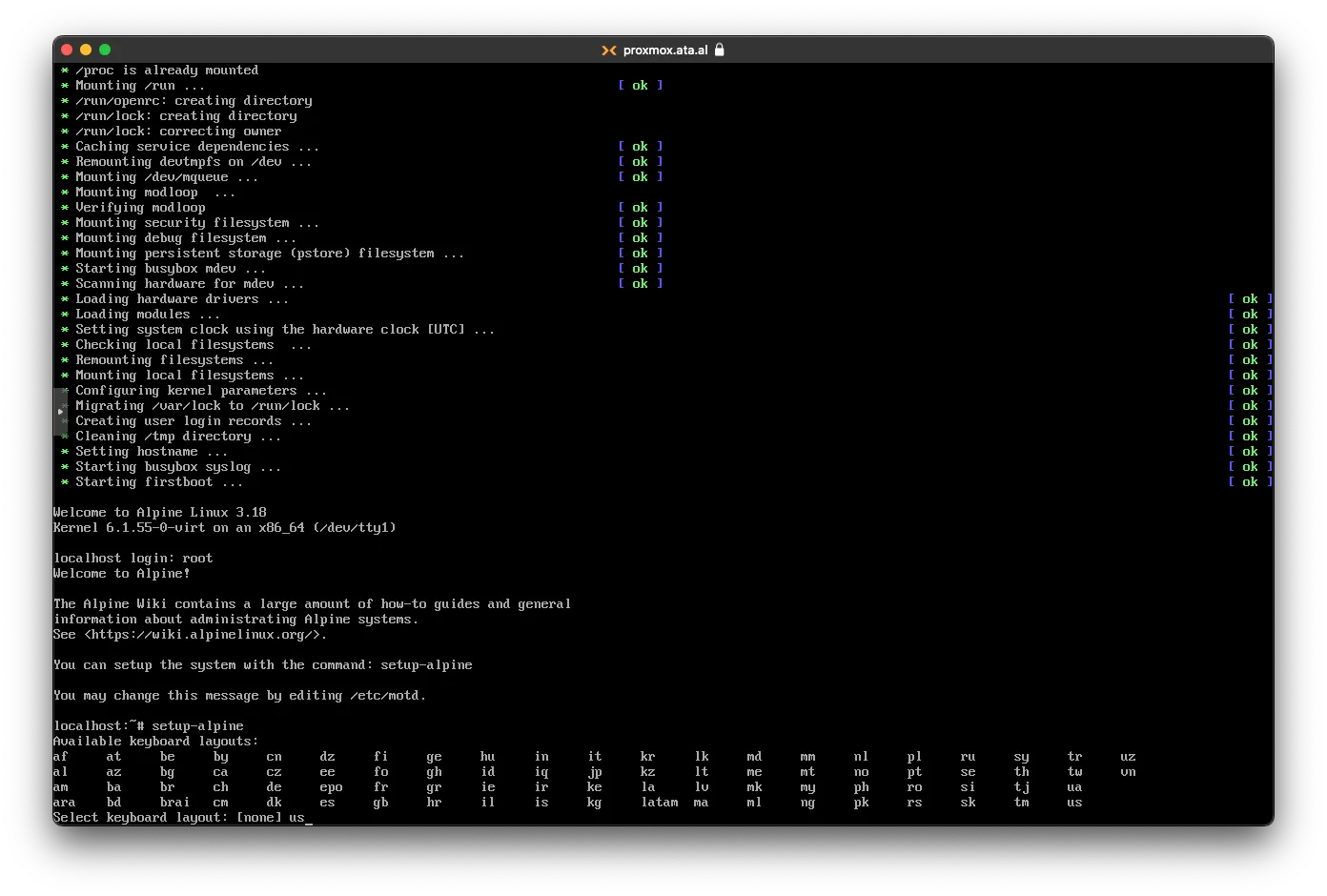This screenshot has width=1327, height=896.
Task: Click '/run/lock: correcting owner' line
Action: coord(172,132)
